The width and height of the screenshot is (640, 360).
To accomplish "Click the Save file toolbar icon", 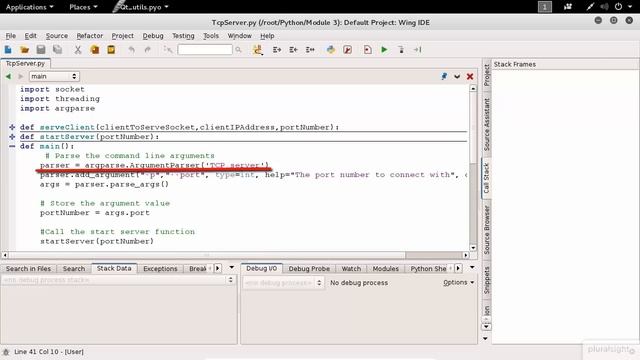I will point(41,50).
